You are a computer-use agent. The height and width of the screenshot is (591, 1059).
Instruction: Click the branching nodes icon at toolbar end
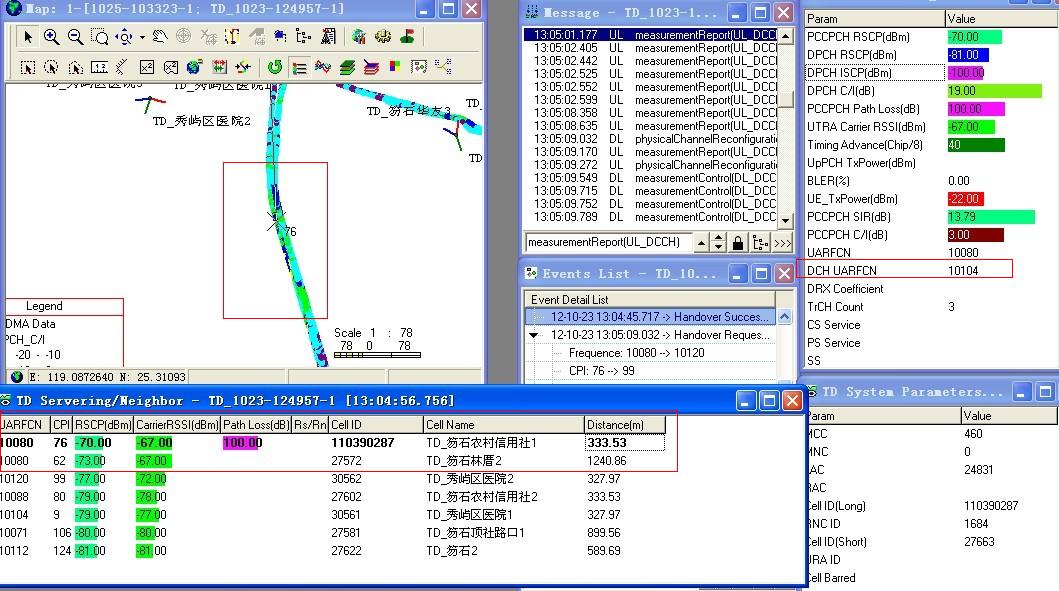click(x=443, y=67)
